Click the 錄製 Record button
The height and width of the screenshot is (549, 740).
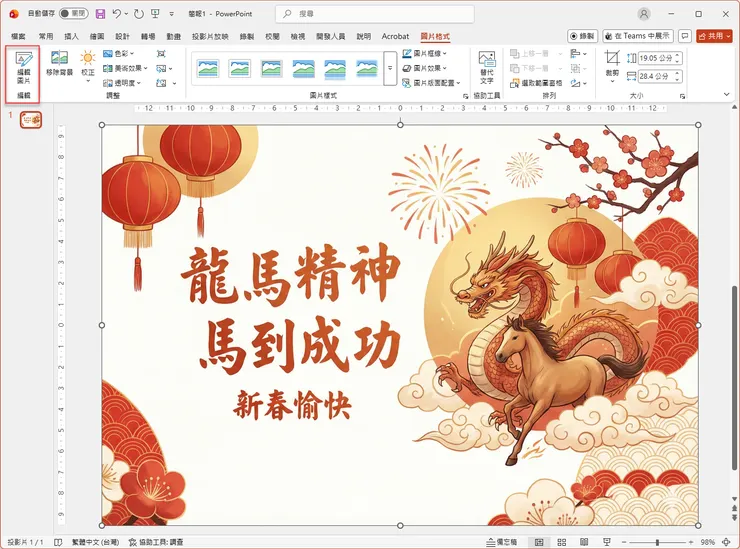(582, 36)
